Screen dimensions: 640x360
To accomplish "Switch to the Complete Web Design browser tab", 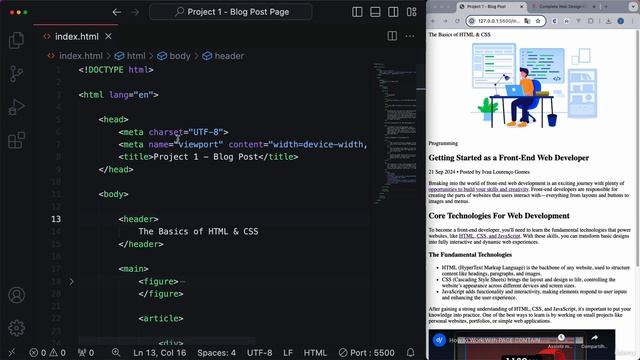I will click(x=562, y=7).
